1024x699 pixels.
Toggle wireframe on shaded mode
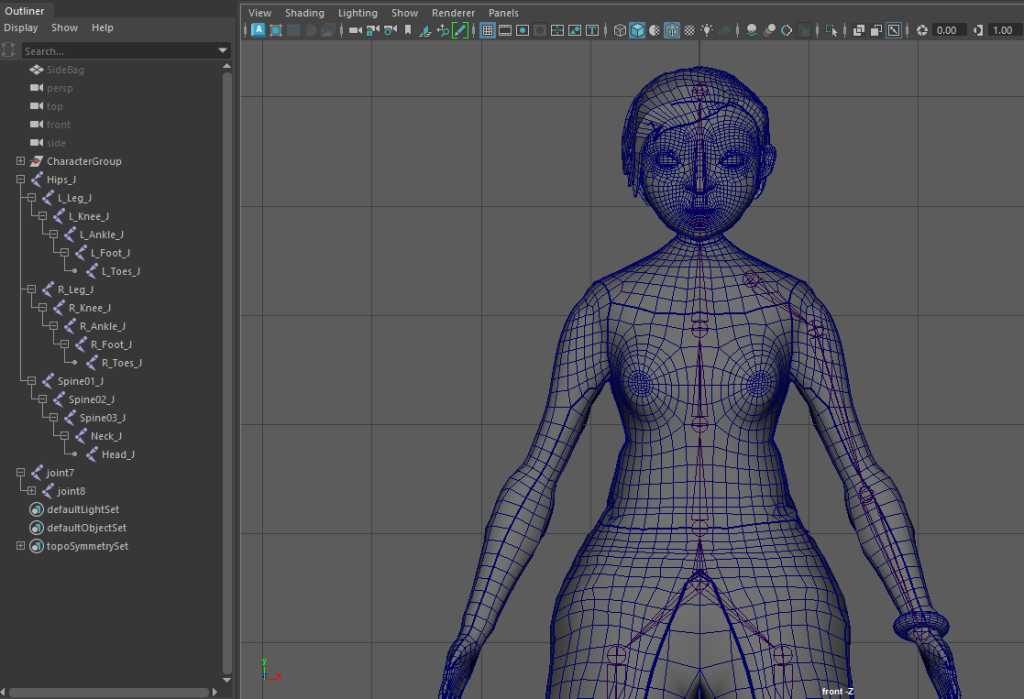672,30
